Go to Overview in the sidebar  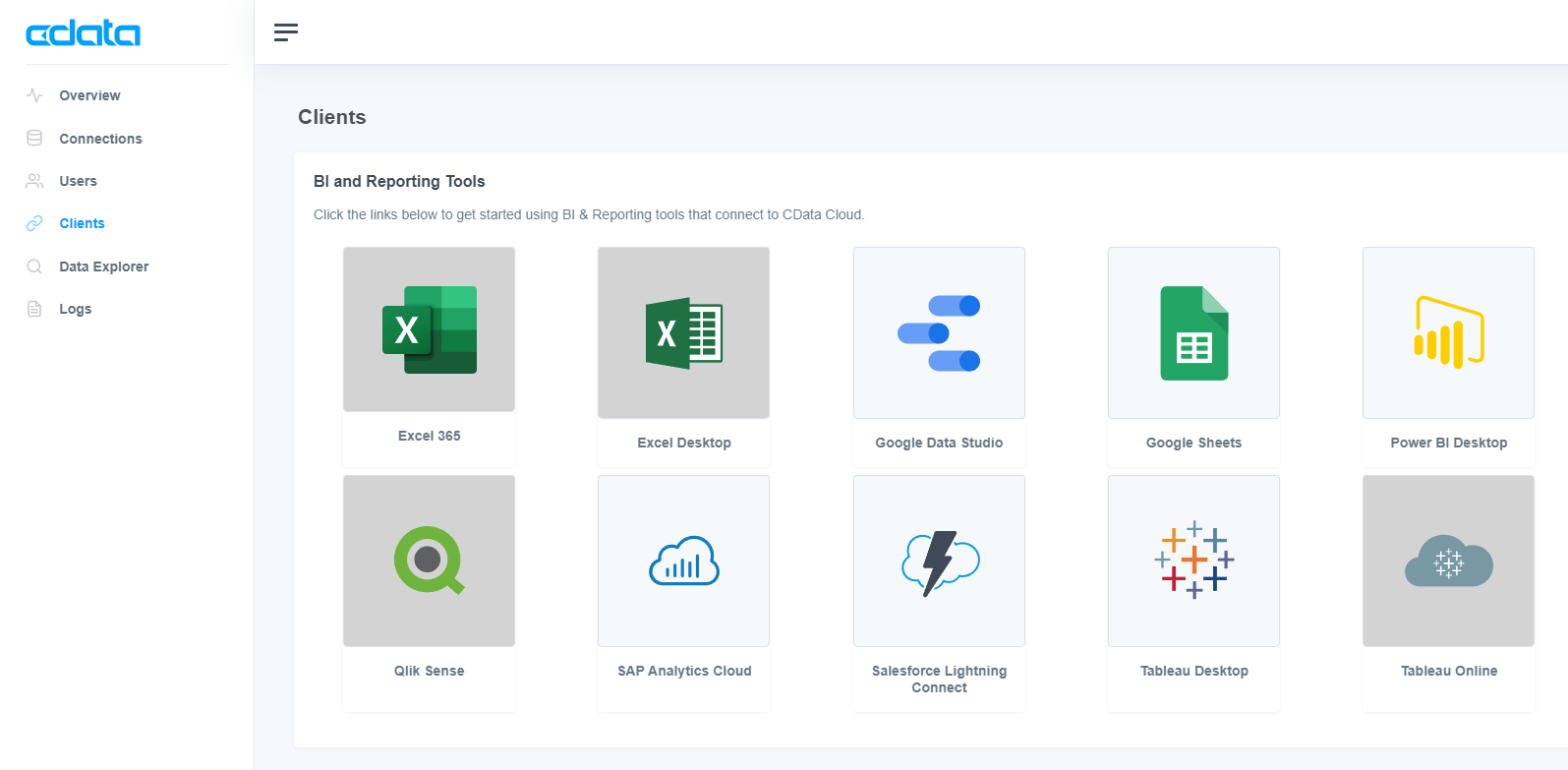tap(89, 95)
